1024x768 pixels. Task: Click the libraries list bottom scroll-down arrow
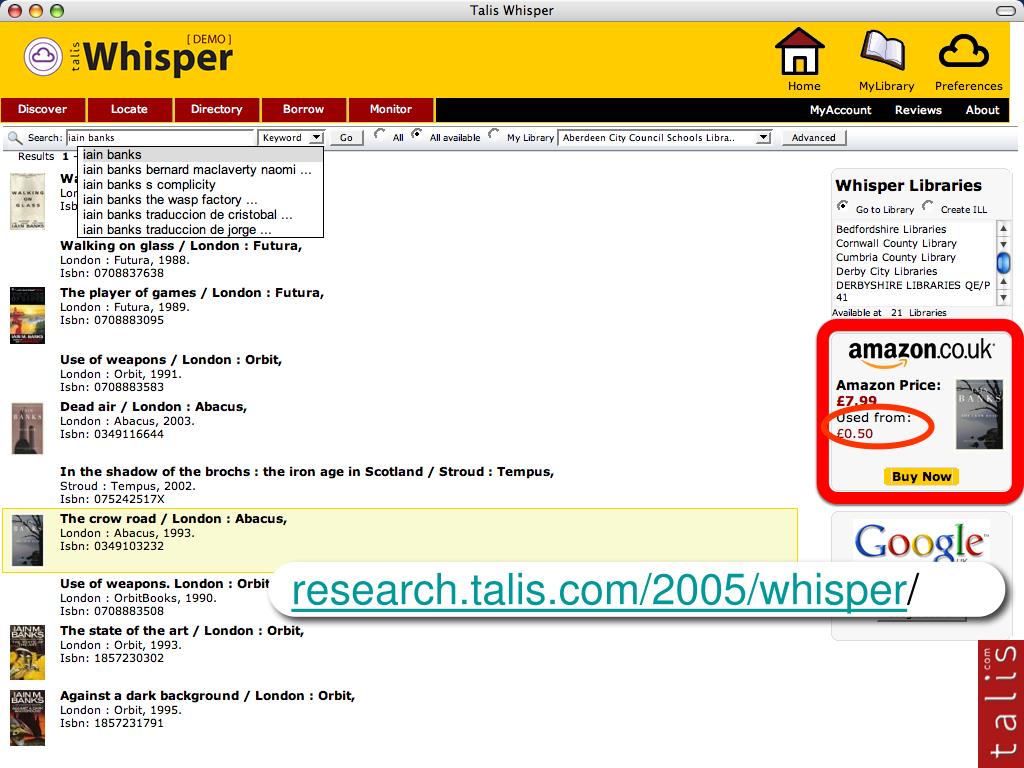tap(1003, 298)
